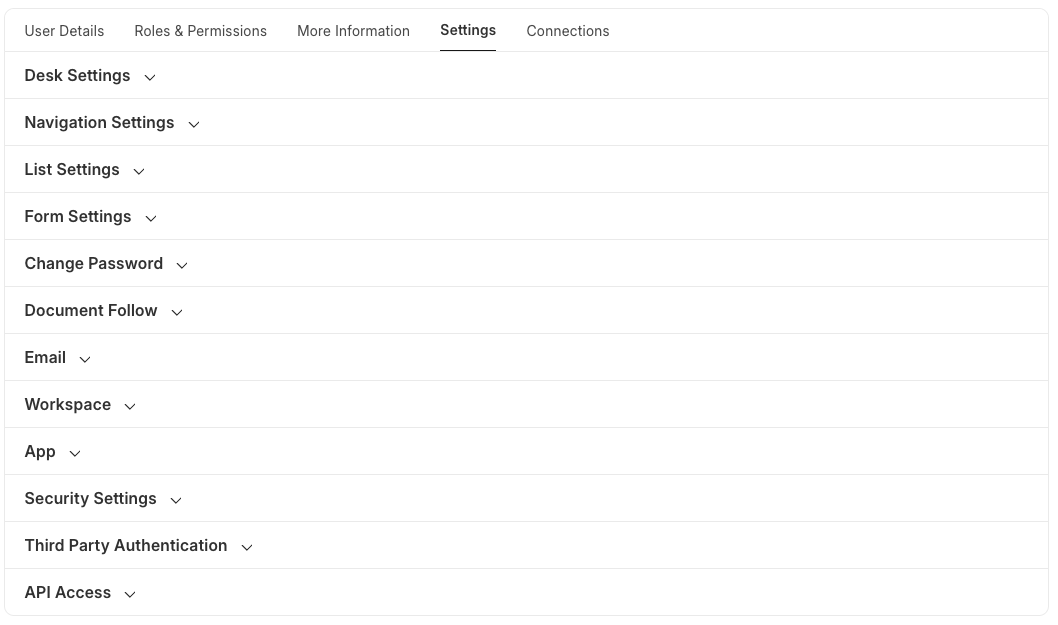Open the Roles & Permissions tab

(x=200, y=31)
